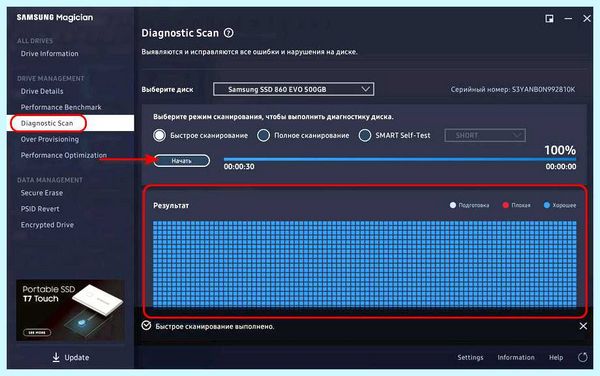Click the Update download icon
The width and height of the screenshot is (600, 376).
56,357
